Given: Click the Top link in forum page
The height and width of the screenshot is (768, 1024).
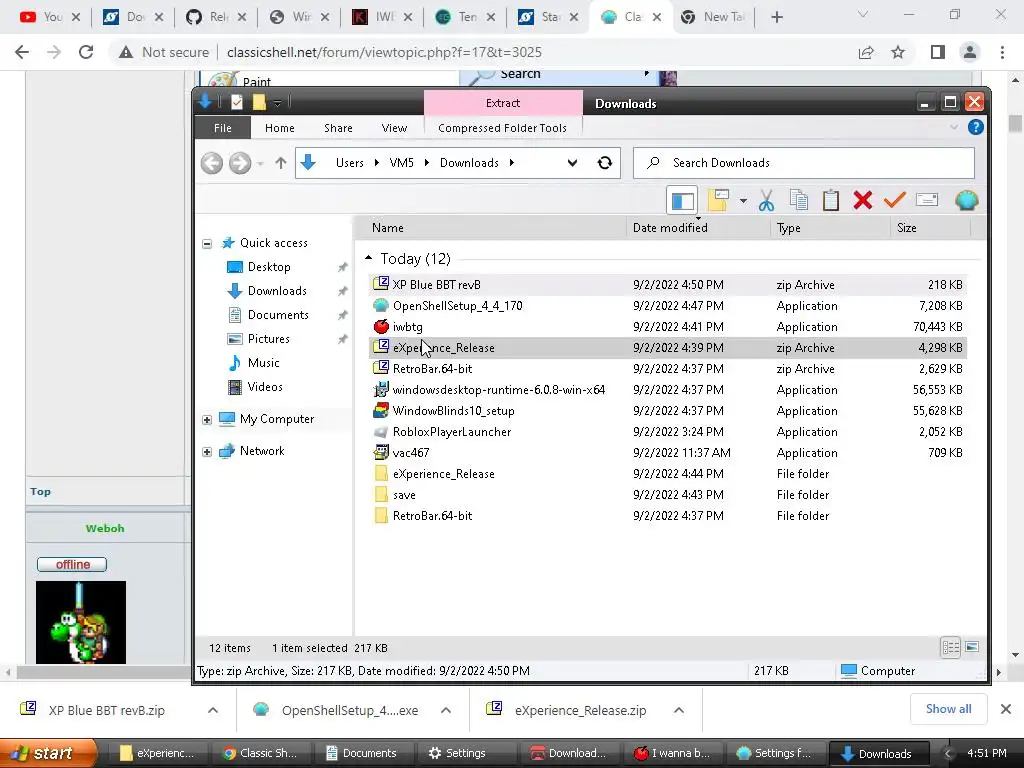Looking at the screenshot, I should (x=40, y=492).
